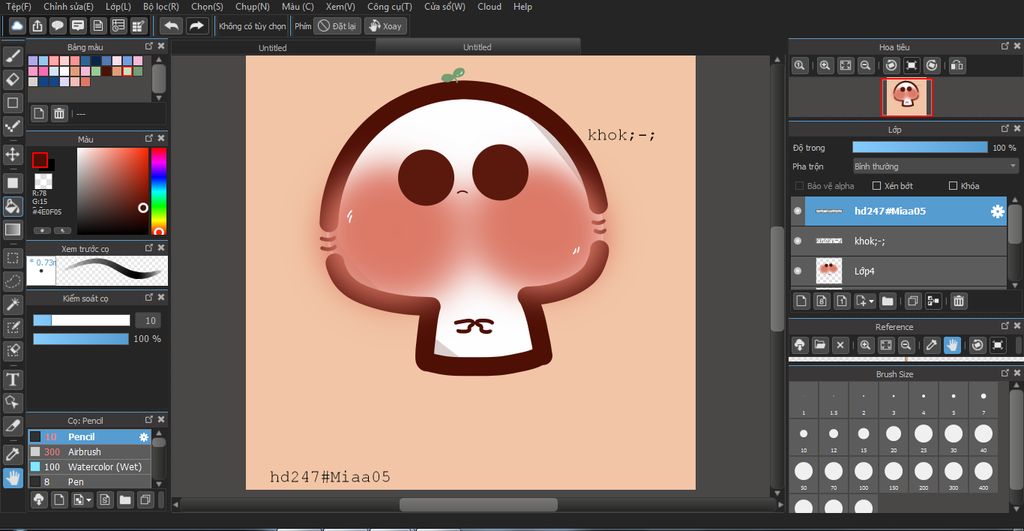Viewport: 1024px width, 531px height.
Task: Select the Hand pan tool
Action: [x=12, y=478]
